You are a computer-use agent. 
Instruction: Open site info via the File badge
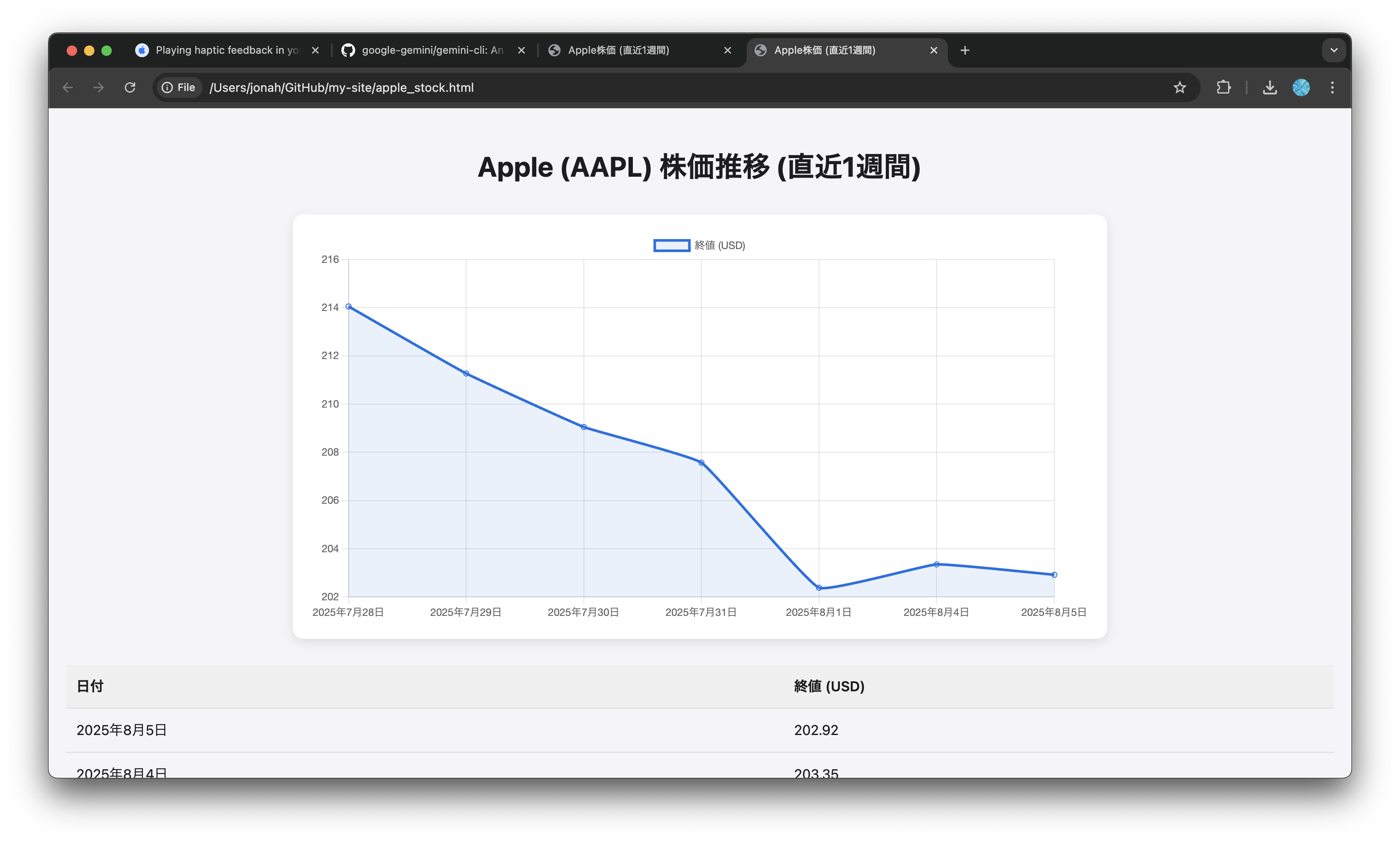point(179,87)
